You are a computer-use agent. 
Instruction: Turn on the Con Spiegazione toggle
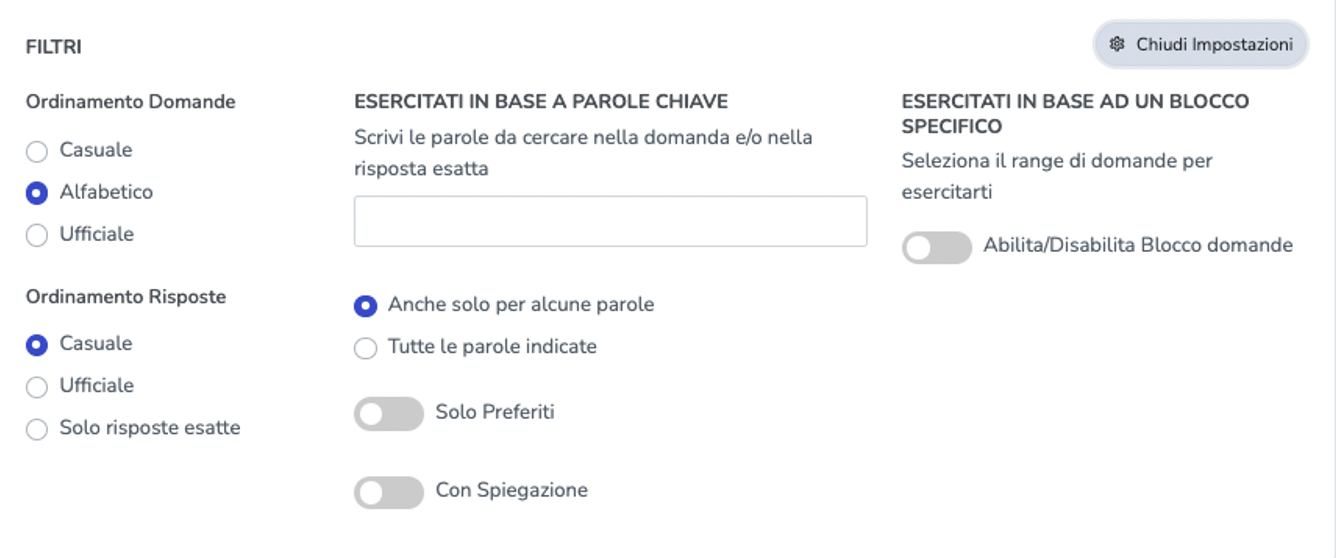[389, 492]
